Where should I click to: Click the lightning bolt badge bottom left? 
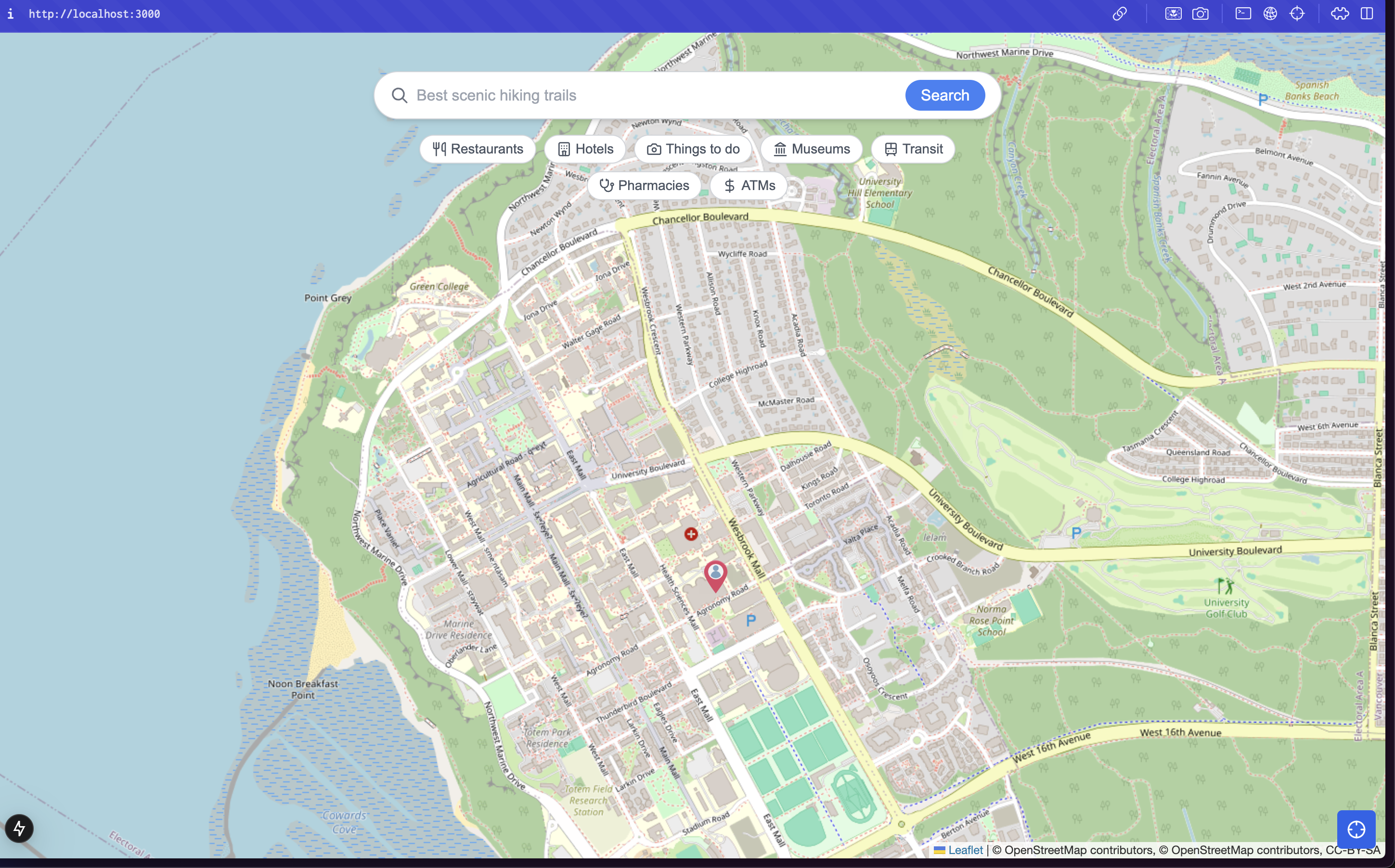[x=19, y=829]
